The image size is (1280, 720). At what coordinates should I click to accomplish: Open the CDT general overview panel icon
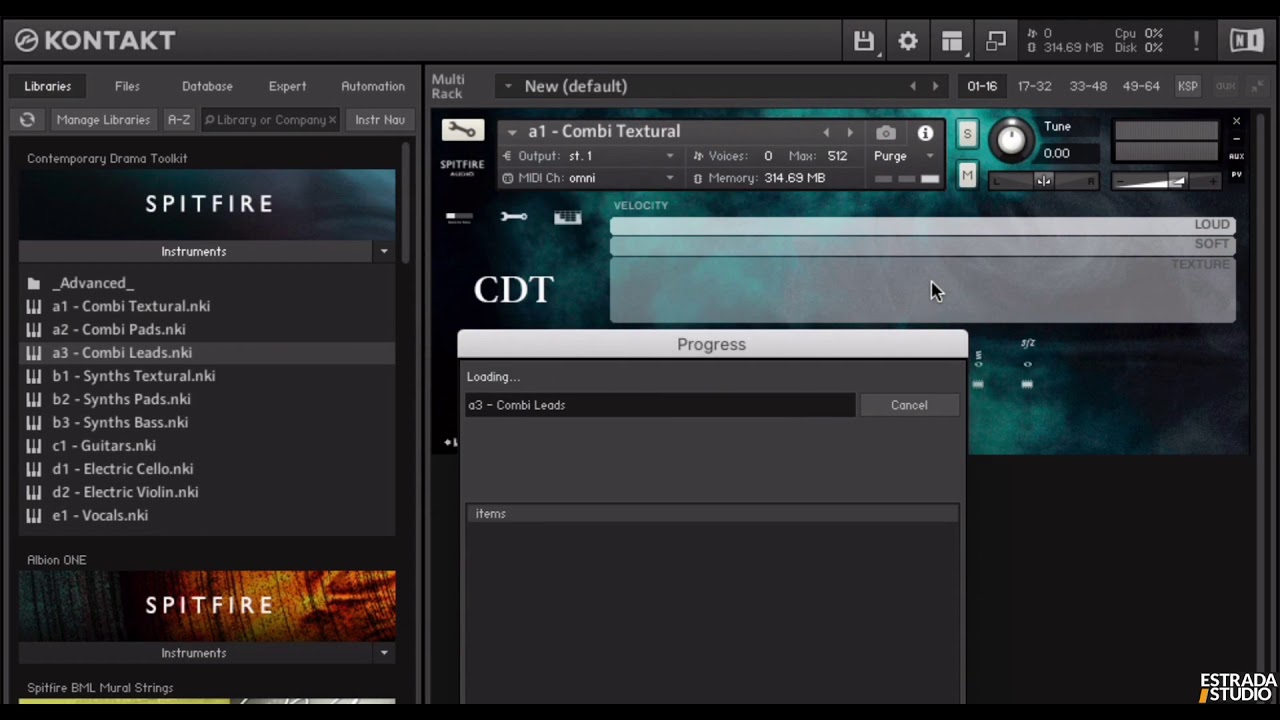[x=459, y=217]
